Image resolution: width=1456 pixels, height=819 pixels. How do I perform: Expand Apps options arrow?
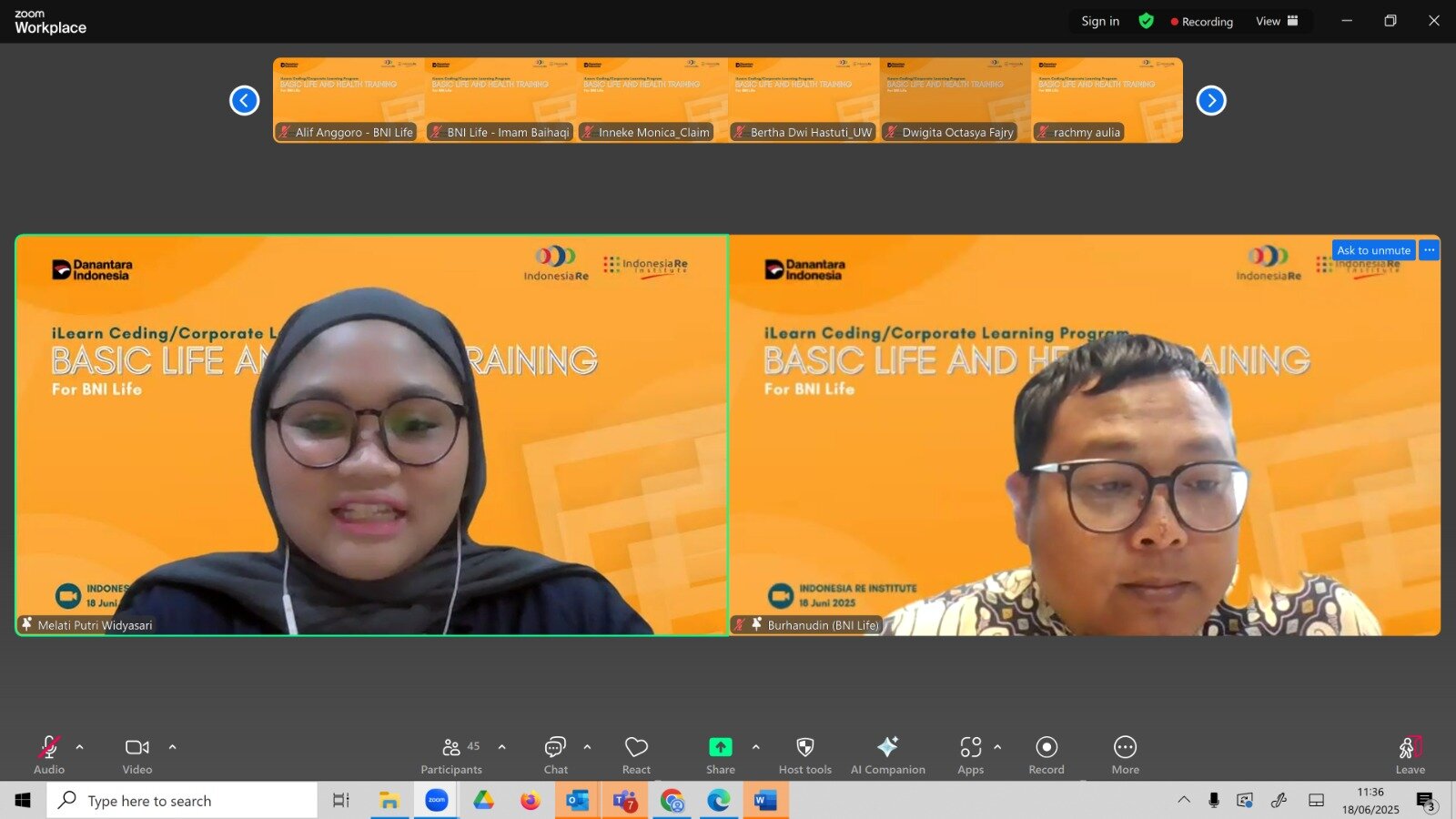click(x=997, y=747)
